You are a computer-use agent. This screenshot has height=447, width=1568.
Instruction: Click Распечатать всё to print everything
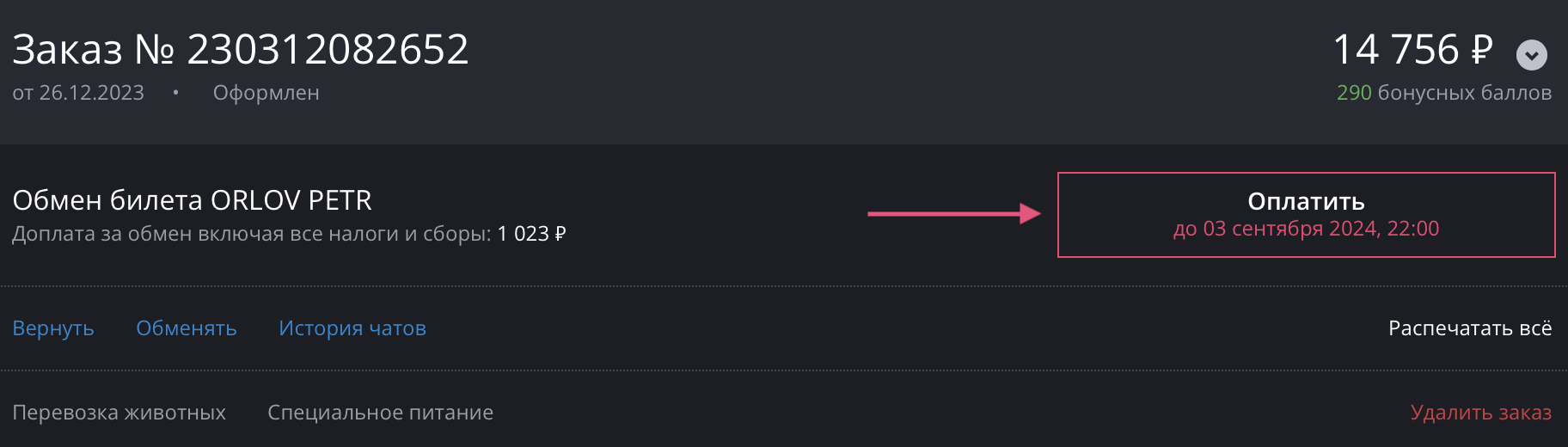click(x=1469, y=328)
